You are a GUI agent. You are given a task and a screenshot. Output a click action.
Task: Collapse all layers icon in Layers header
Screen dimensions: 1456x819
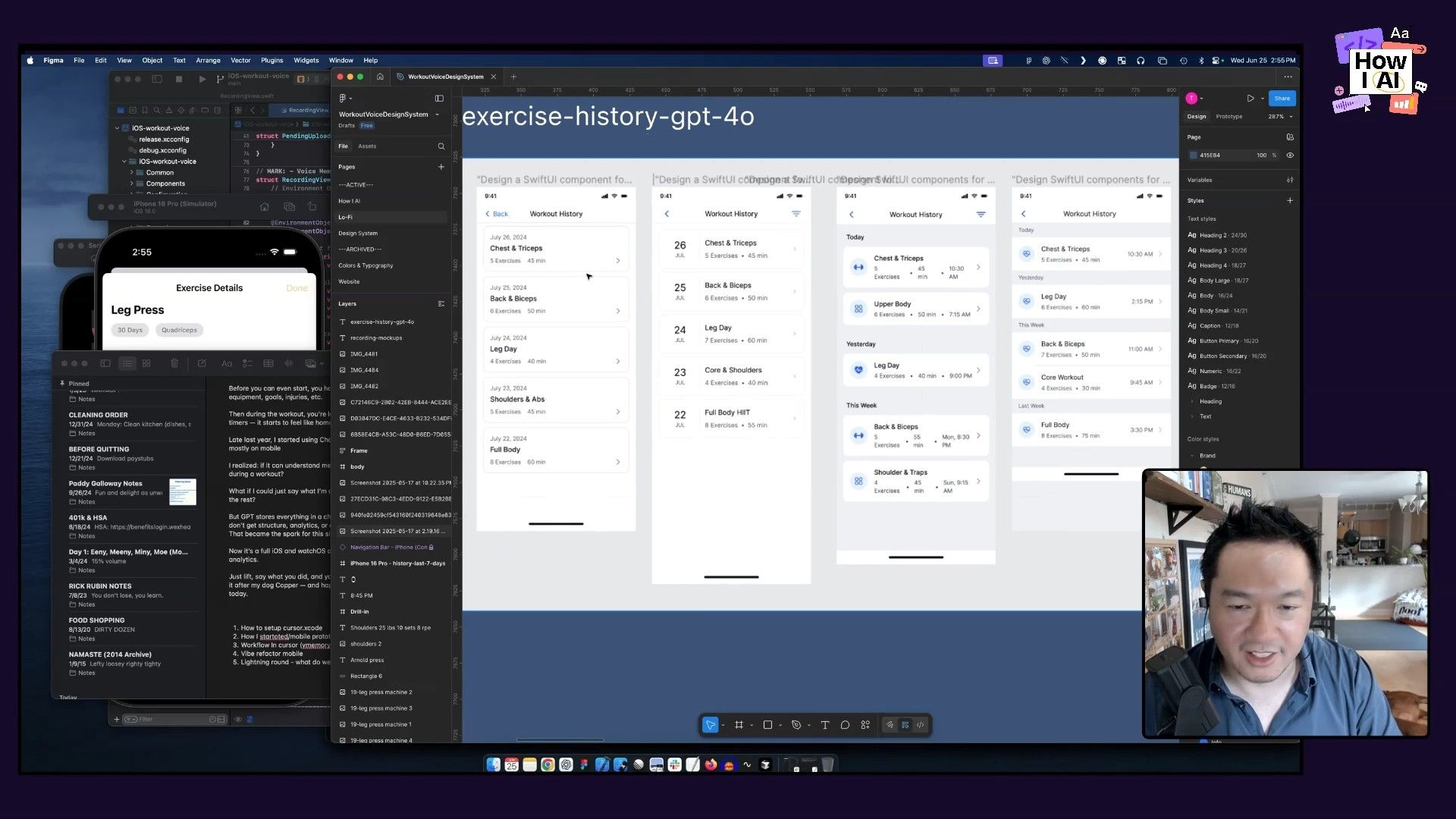[441, 303]
